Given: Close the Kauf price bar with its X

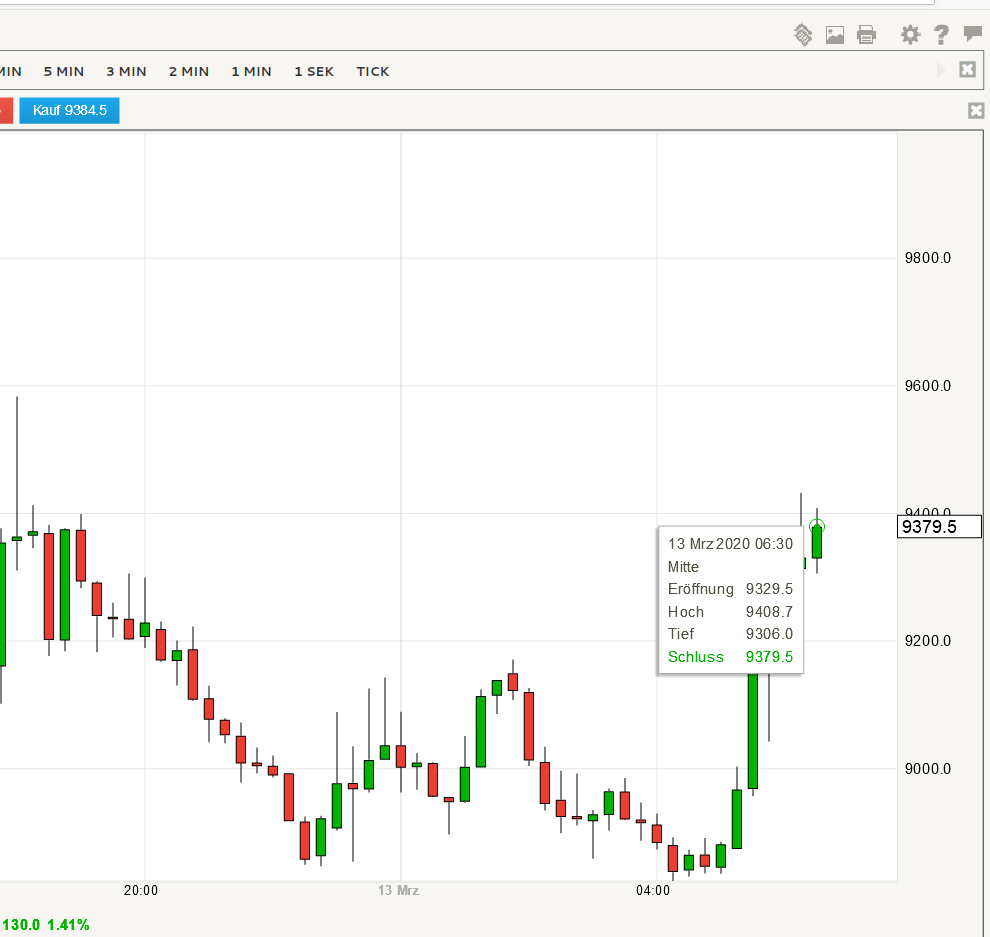Looking at the screenshot, I should 976,111.
